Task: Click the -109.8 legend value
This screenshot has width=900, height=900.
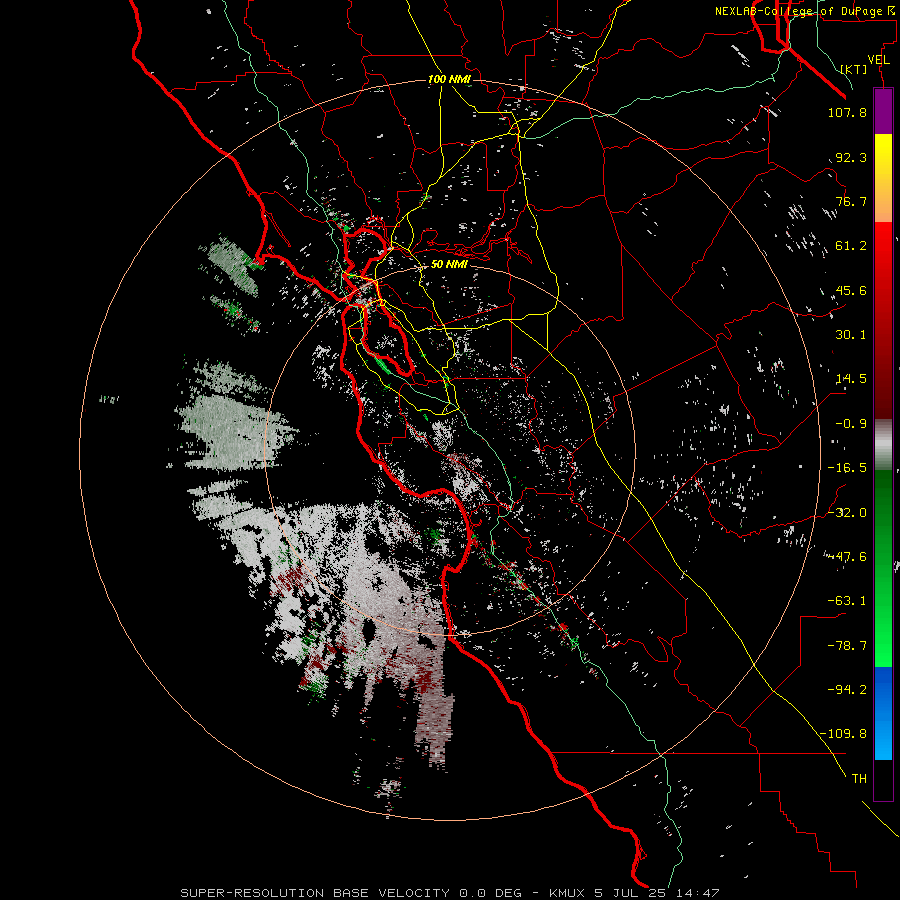Action: point(843,734)
